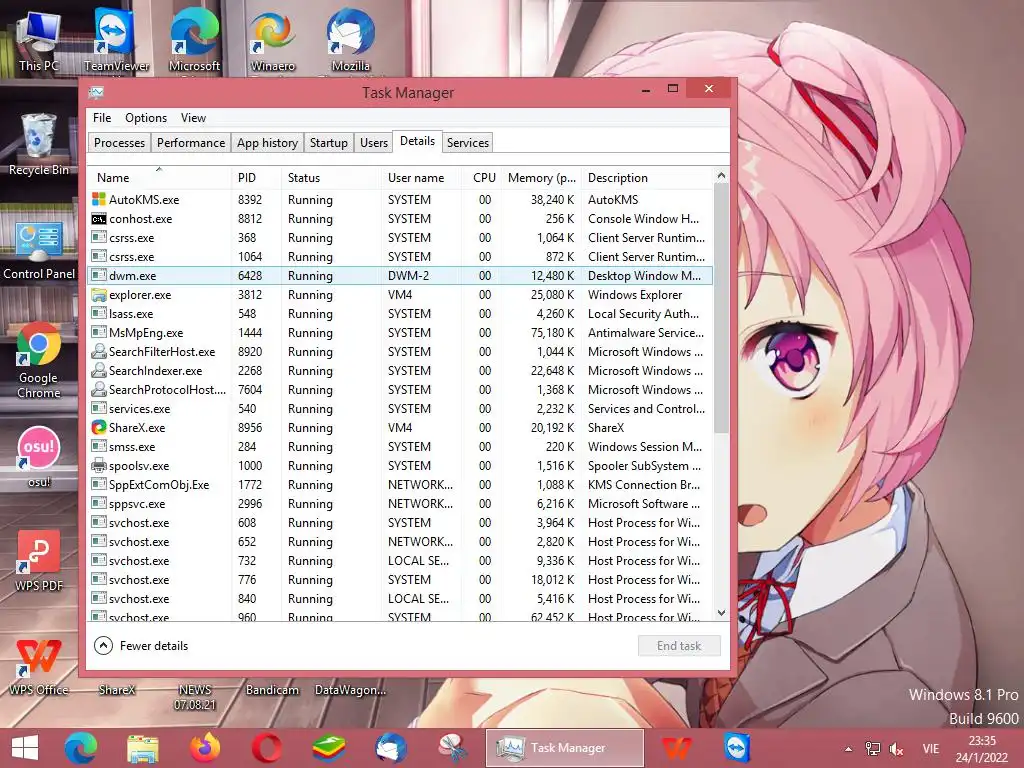Select svchost.exe with PID 776

400,579
